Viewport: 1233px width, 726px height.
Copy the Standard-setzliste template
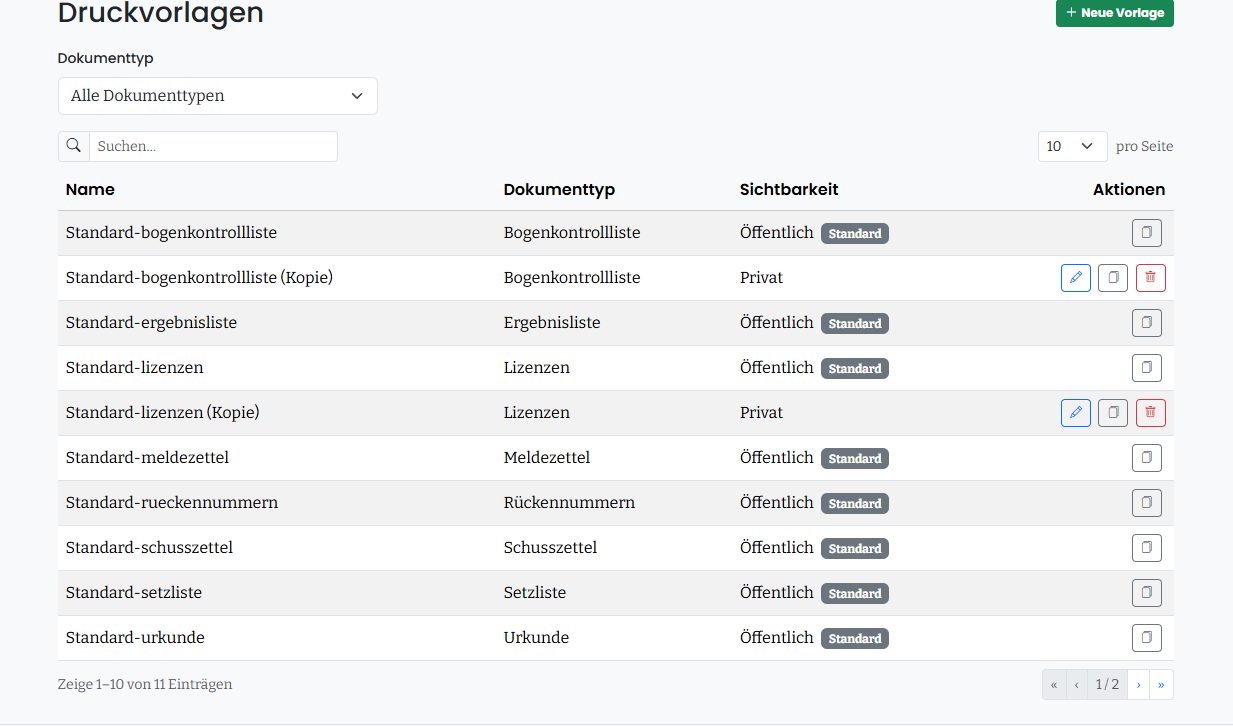click(1147, 593)
